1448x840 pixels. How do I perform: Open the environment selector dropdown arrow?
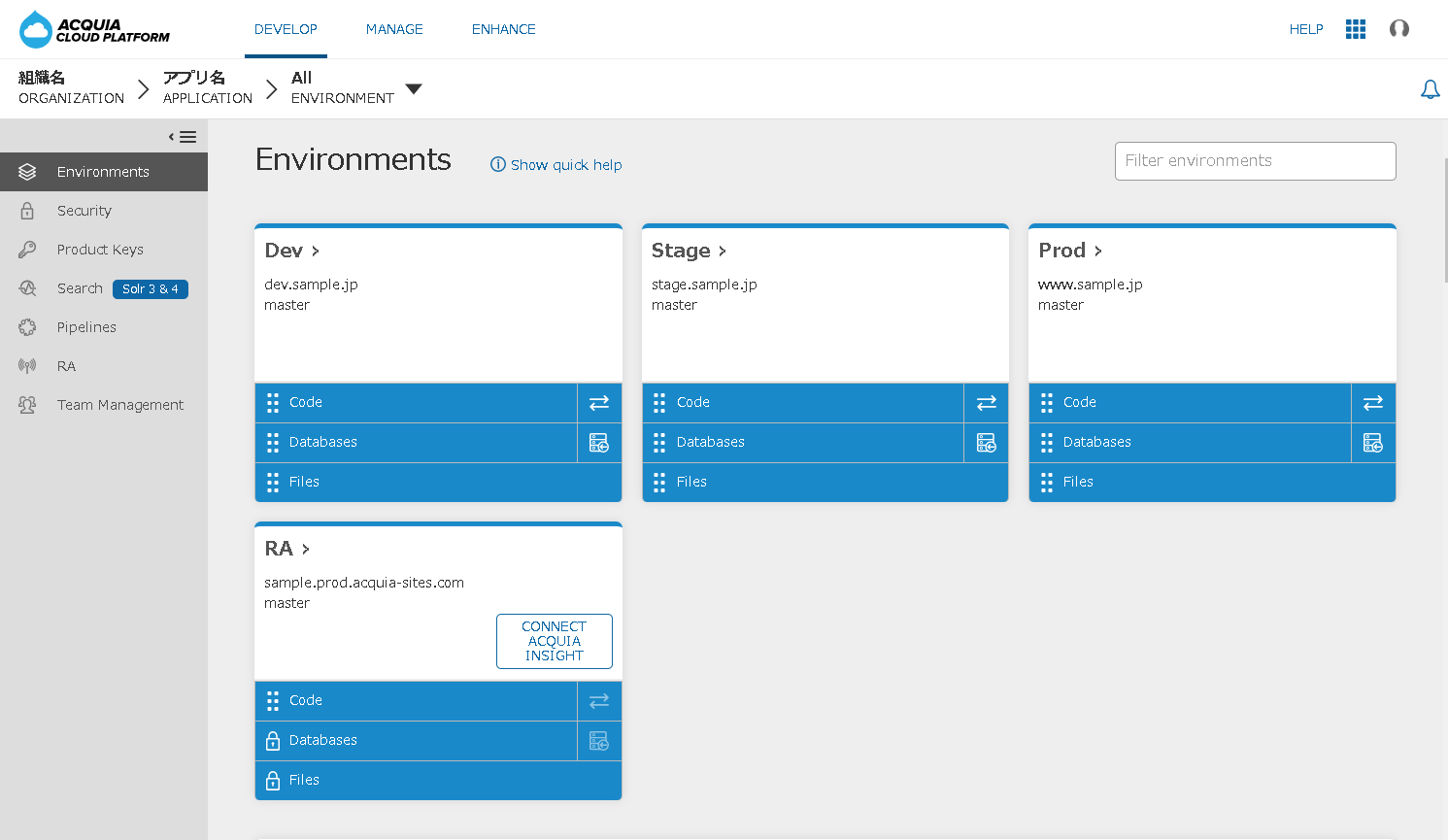pos(414,89)
